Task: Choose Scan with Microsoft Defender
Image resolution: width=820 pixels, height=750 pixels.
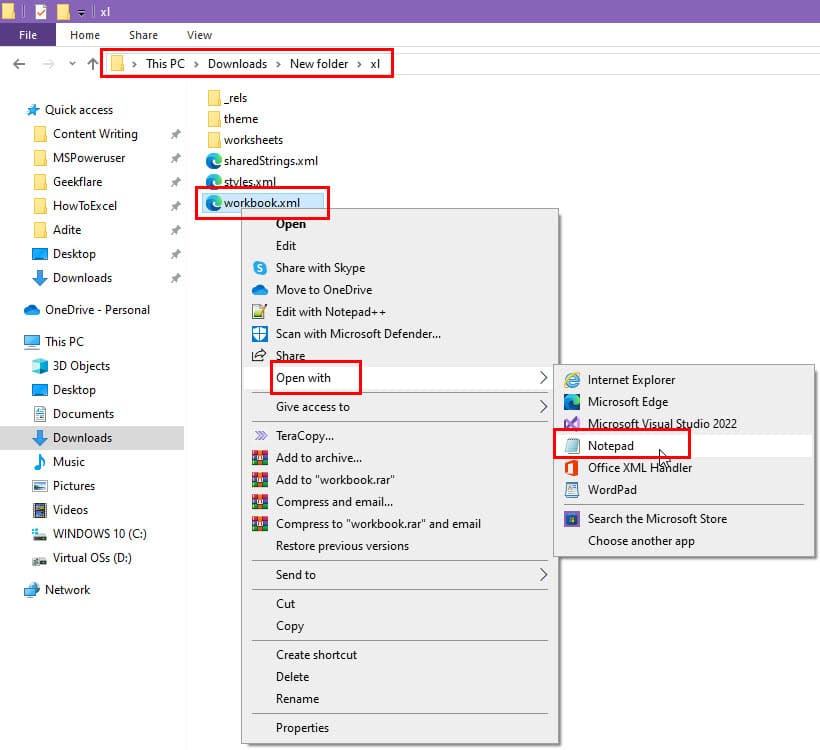Action: (358, 334)
